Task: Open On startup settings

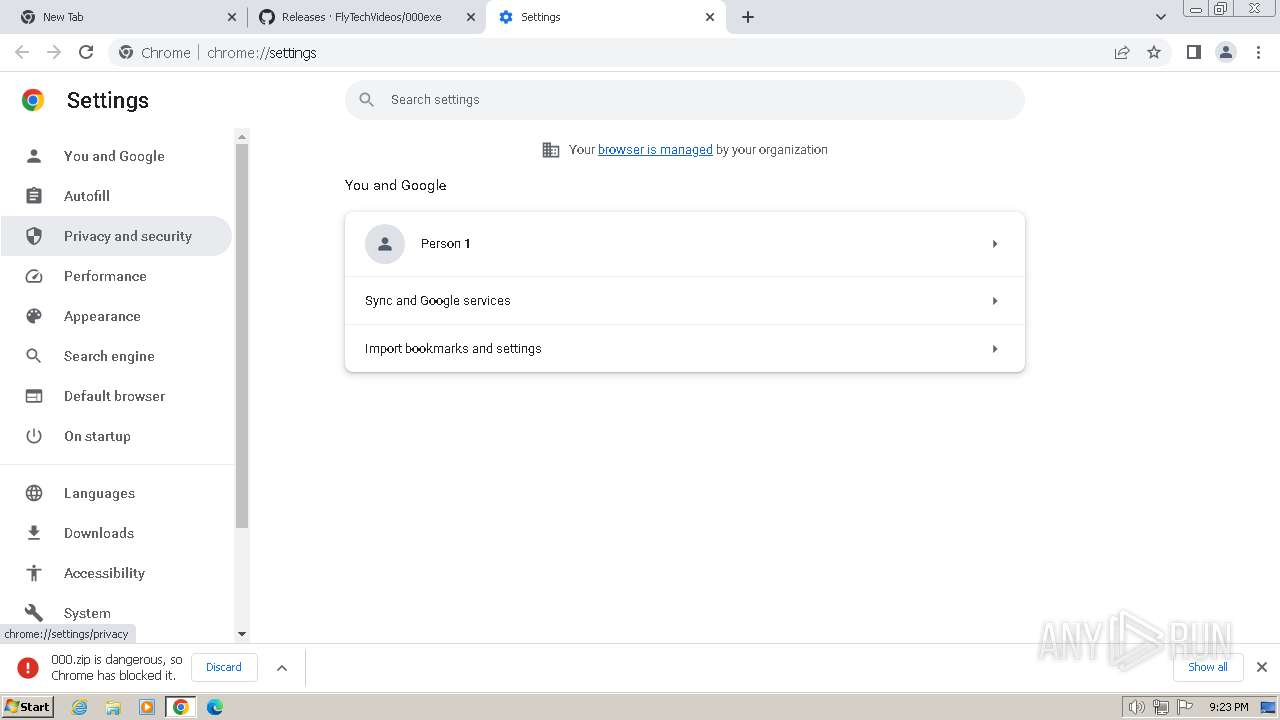Action: pyautogui.click(x=116, y=436)
